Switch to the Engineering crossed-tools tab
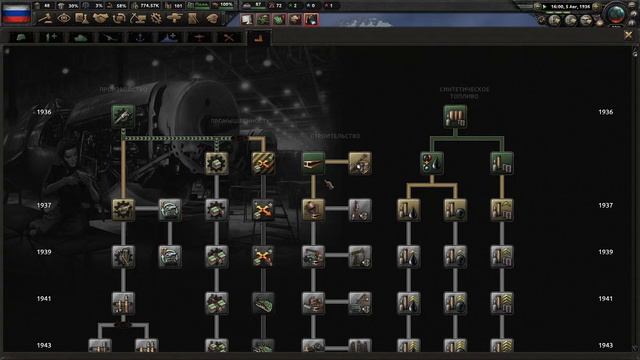Viewport: 640px width, 360px height. [x=229, y=38]
